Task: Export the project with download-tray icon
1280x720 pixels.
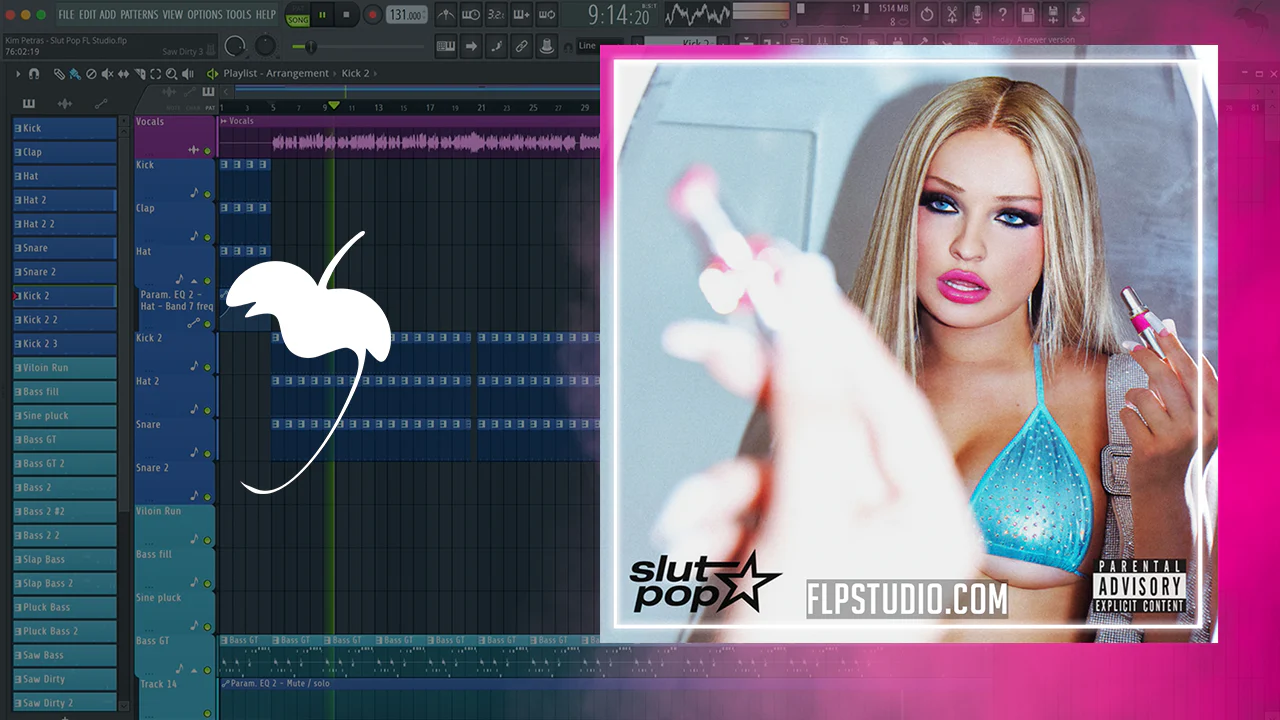Action: point(1078,15)
